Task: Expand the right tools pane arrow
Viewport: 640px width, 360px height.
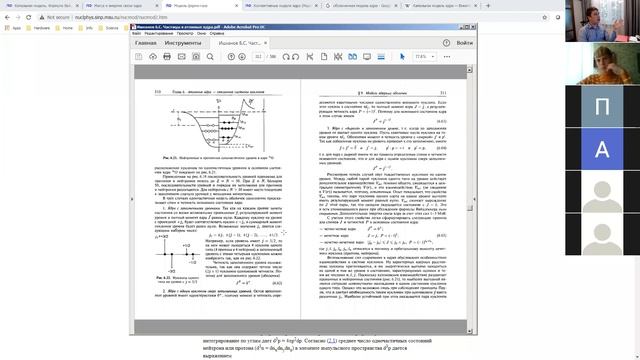Action: pyautogui.click(x=474, y=199)
